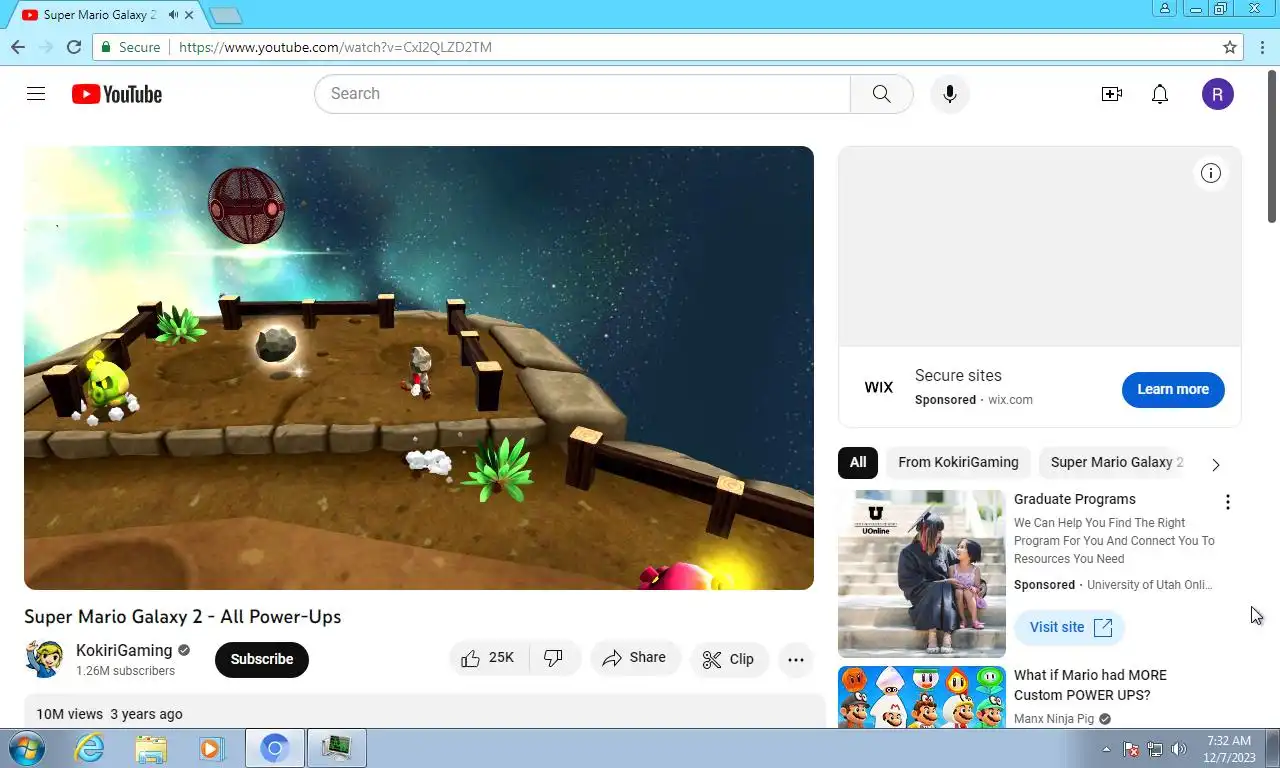Open the Chrome three-dot menu
This screenshot has width=1280, height=768.
1262,47
